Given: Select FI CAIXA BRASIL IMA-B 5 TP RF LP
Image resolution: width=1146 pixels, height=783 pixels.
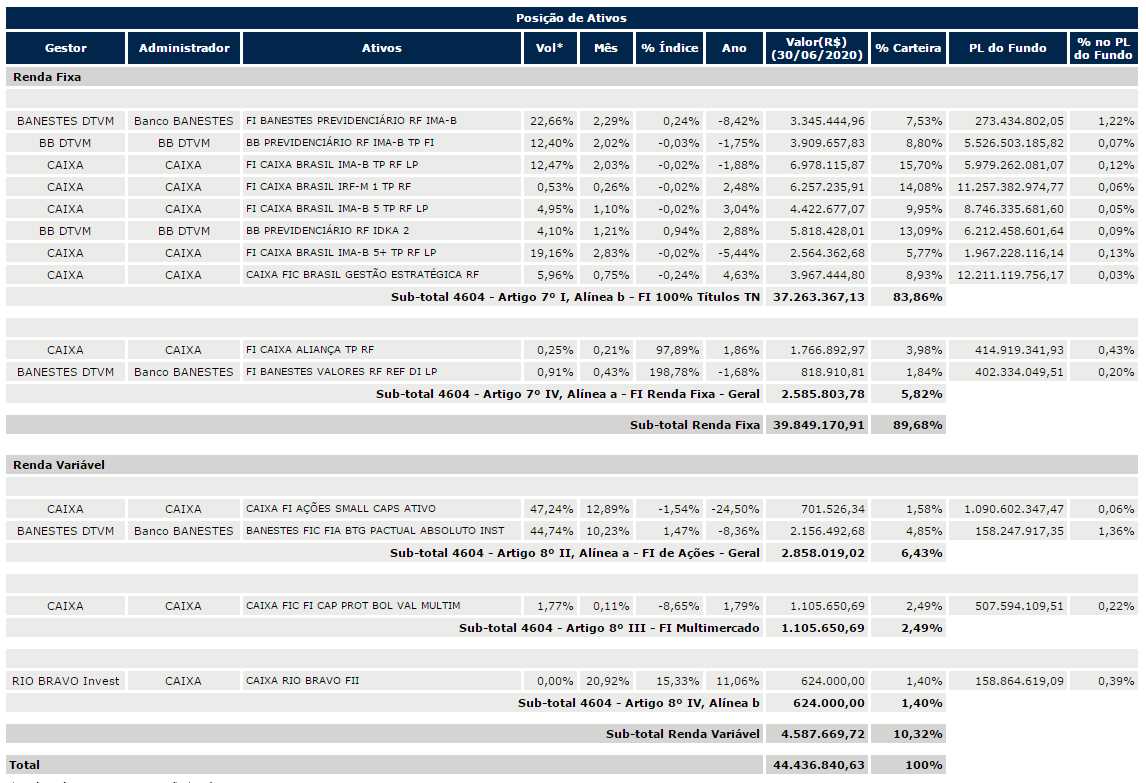Looking at the screenshot, I should [337, 208].
